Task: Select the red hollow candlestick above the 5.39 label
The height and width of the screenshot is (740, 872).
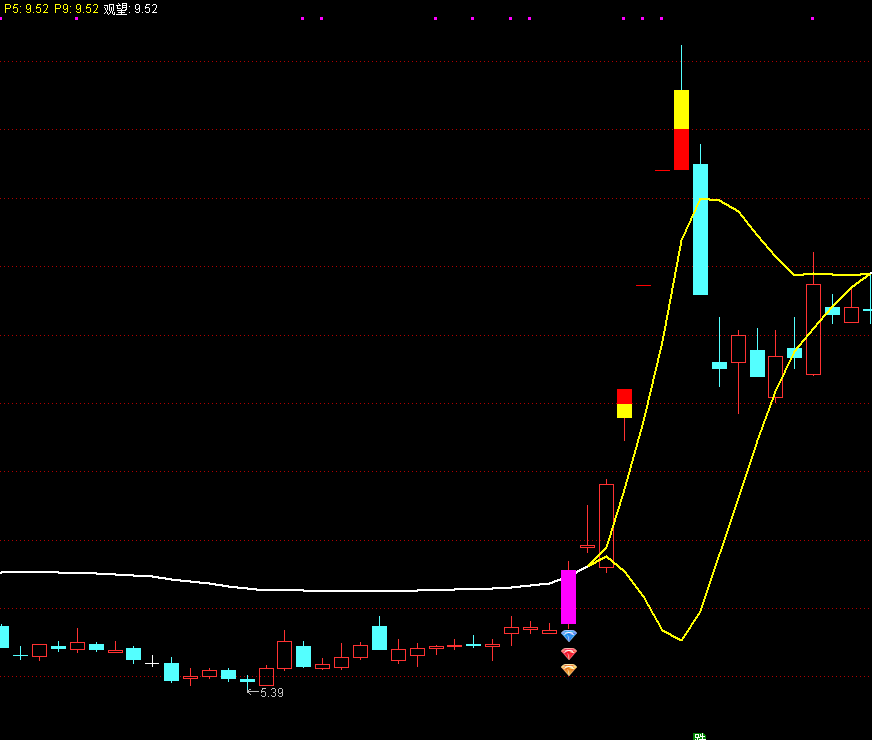Action: tap(266, 677)
